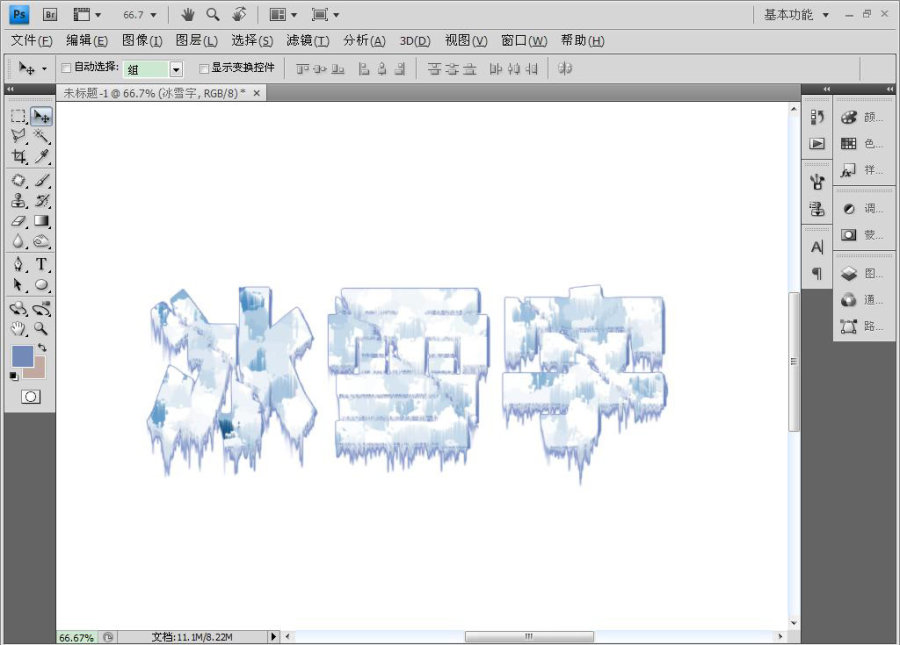900x645 pixels.
Task: Click the 66.67% zoom field in status bar
Action: [76, 637]
